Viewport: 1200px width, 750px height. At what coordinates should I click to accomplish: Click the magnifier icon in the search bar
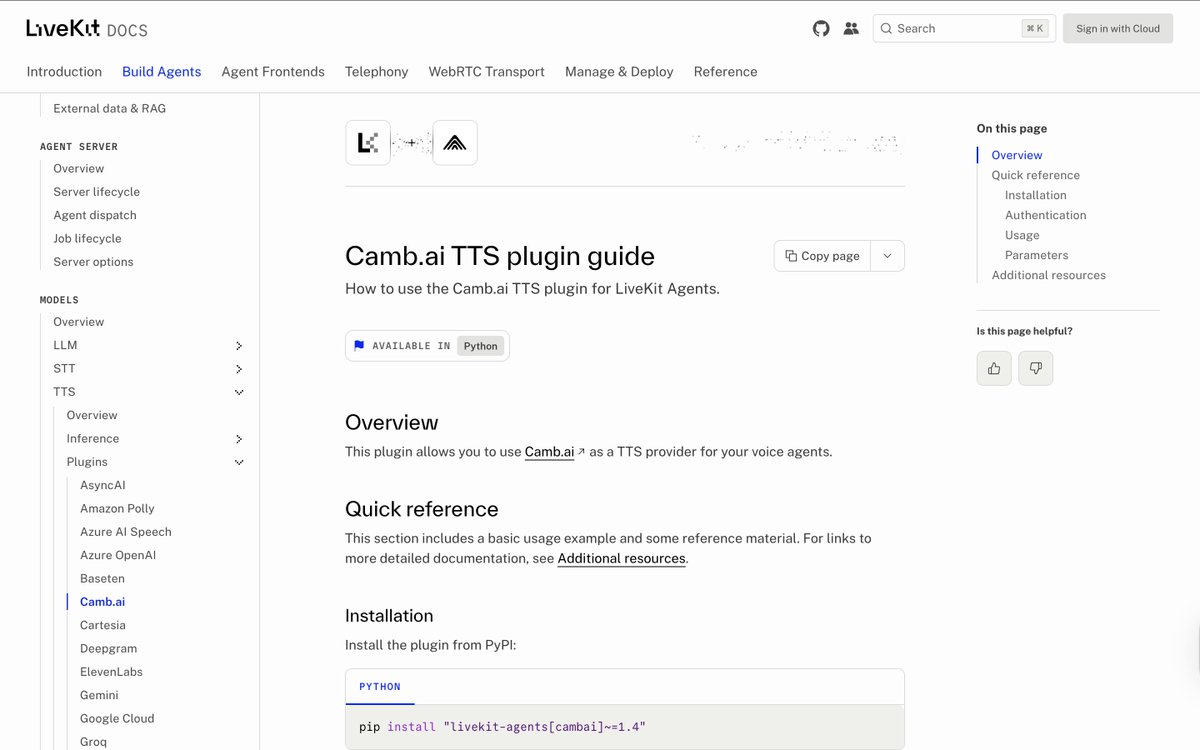[886, 29]
